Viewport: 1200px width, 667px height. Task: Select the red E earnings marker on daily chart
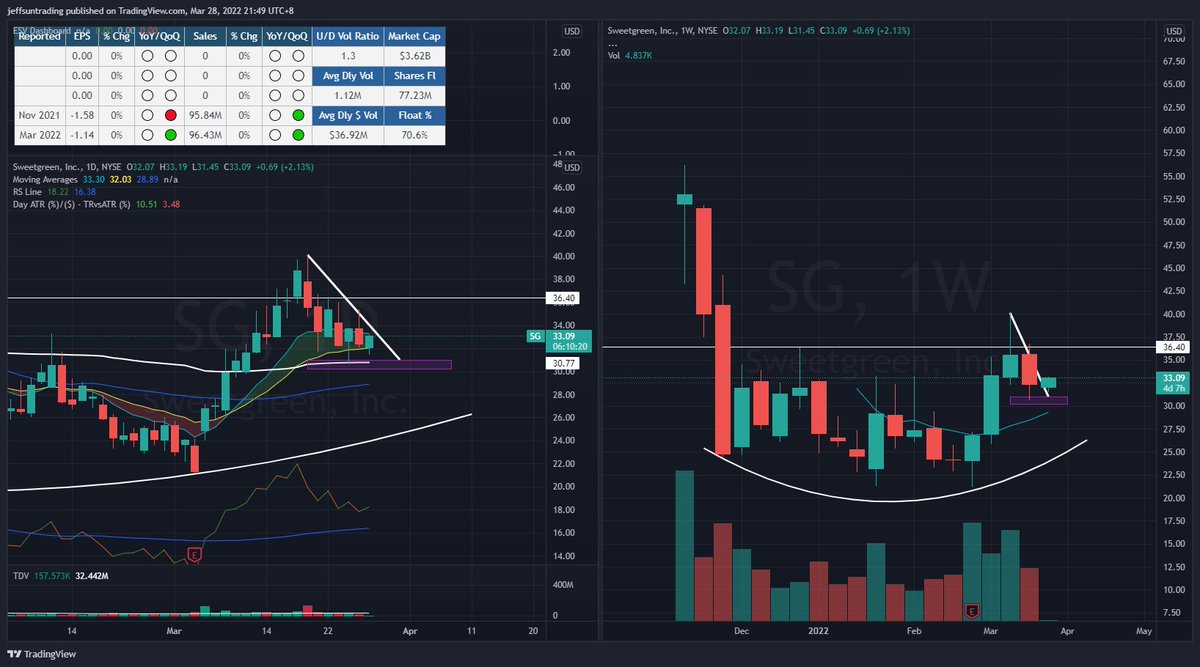196,554
